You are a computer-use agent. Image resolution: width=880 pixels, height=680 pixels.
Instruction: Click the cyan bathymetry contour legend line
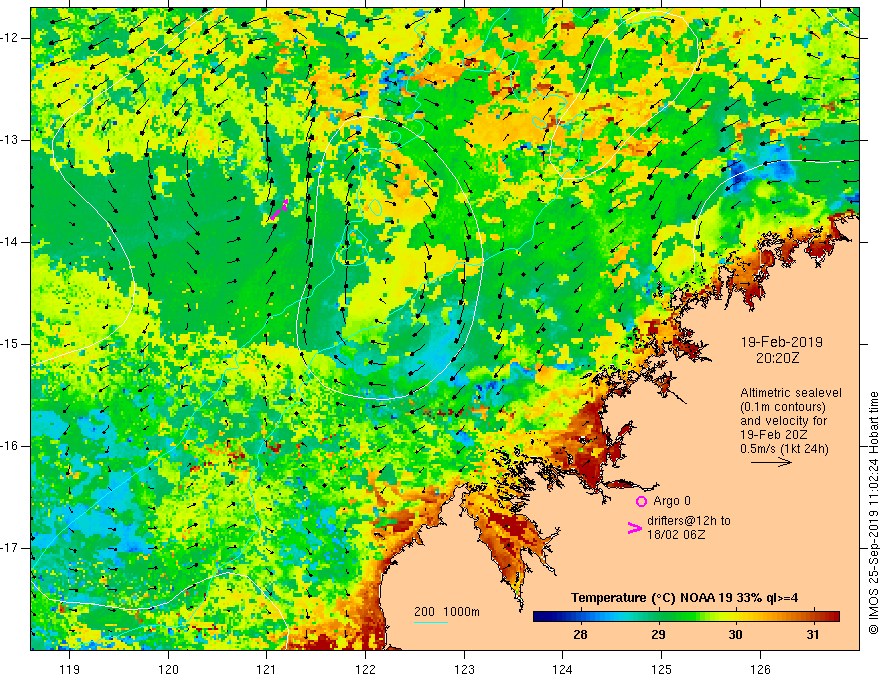click(x=430, y=622)
